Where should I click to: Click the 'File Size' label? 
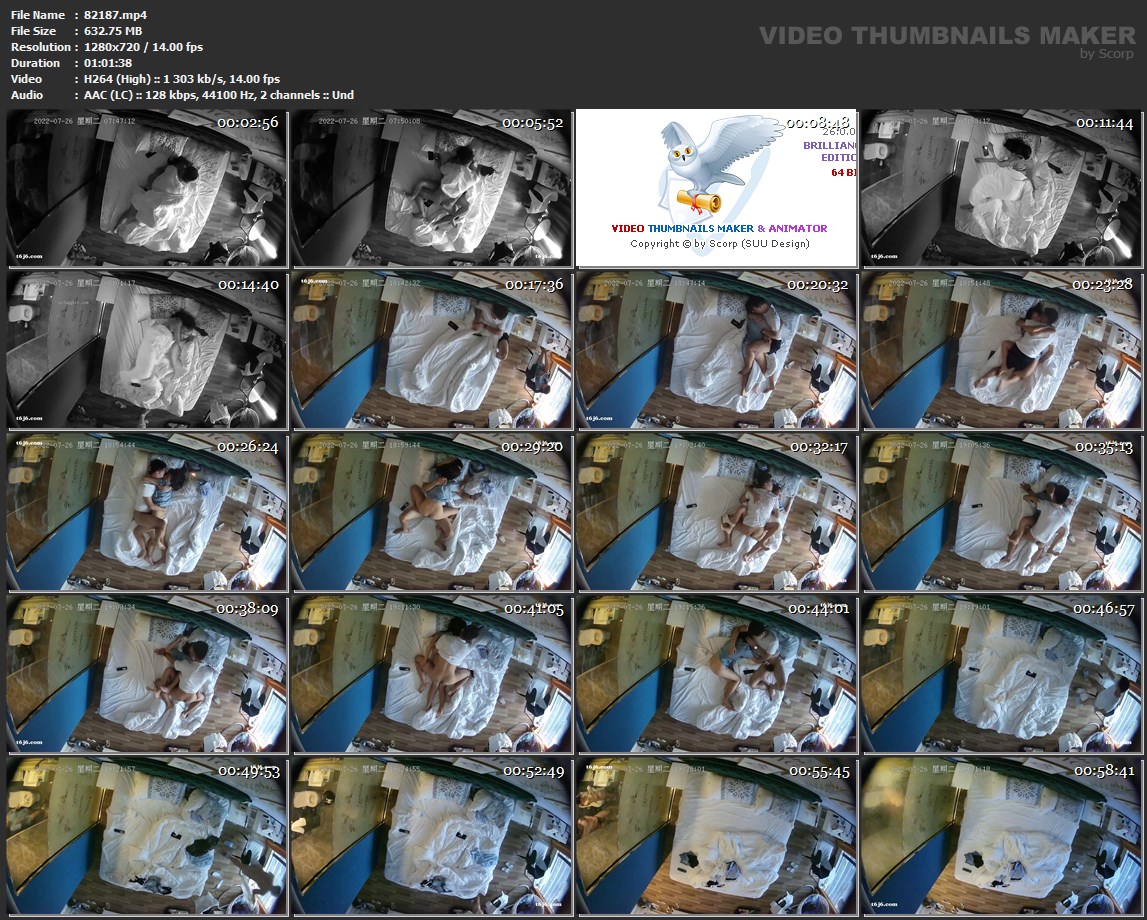click(x=34, y=31)
